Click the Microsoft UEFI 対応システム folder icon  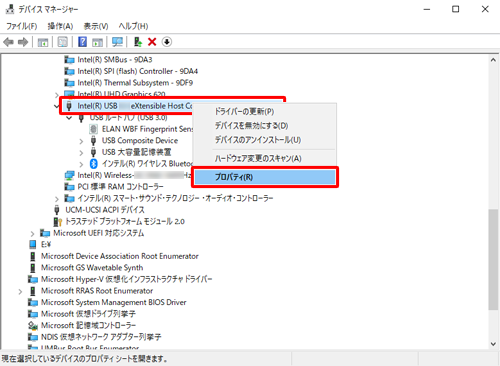[45, 233]
